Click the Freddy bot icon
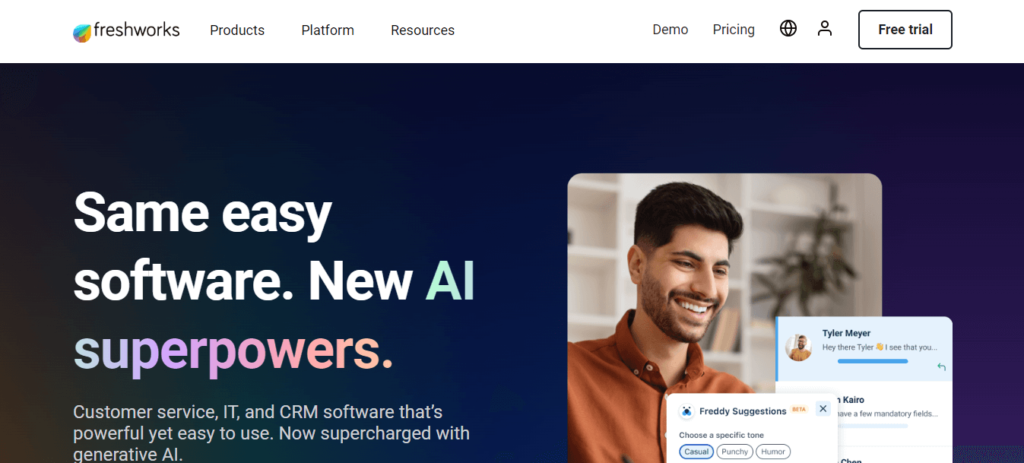Image resolution: width=1024 pixels, height=463 pixels. click(686, 411)
